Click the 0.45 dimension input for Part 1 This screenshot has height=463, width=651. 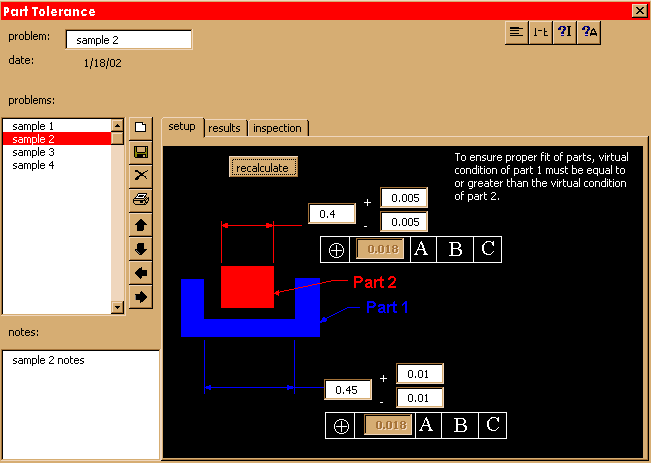349,389
